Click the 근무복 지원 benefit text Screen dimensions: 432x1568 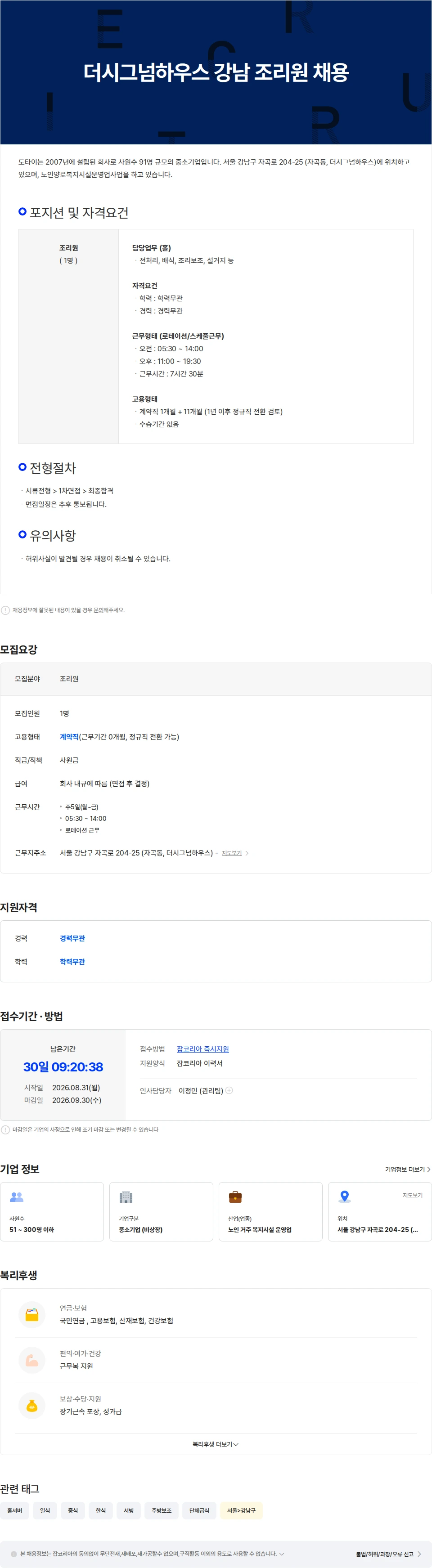76,1366
